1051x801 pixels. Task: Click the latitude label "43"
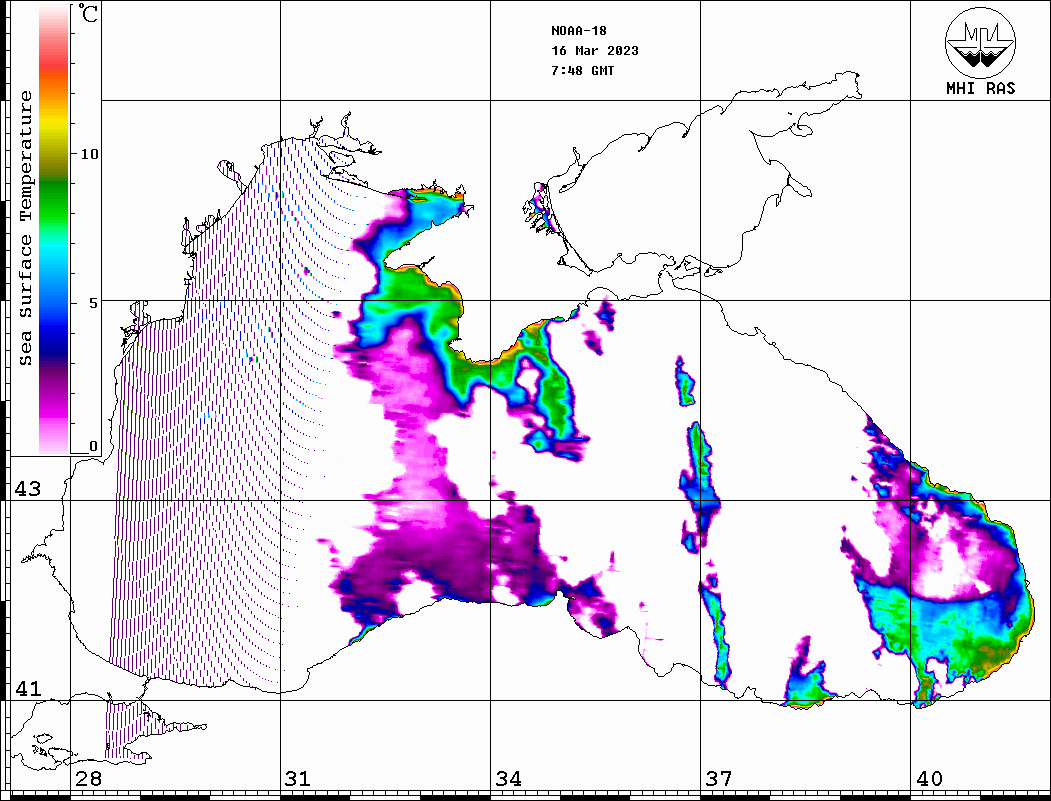28,489
